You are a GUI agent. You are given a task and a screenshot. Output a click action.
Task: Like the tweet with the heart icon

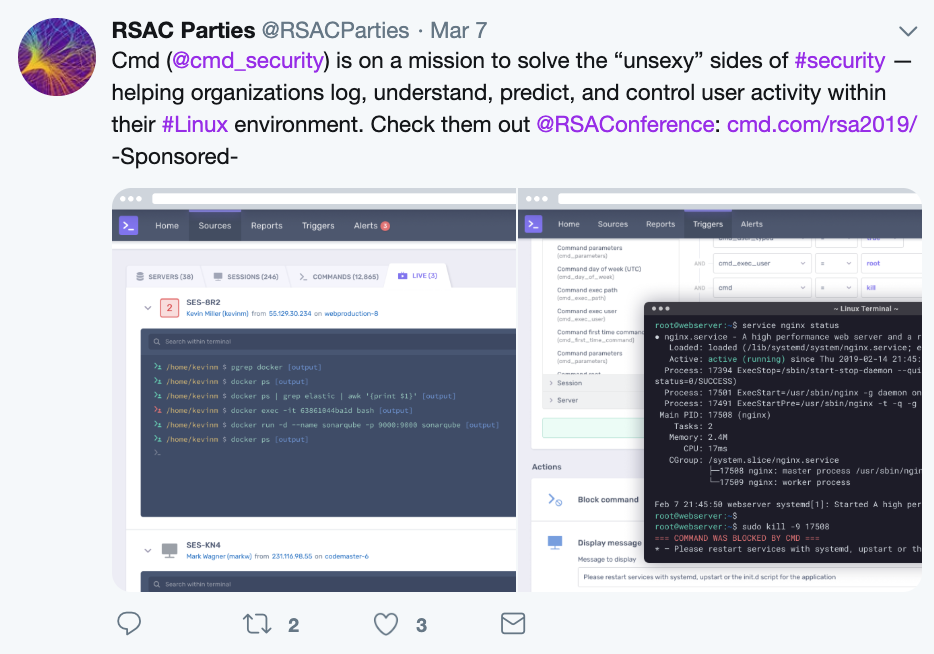tap(385, 624)
